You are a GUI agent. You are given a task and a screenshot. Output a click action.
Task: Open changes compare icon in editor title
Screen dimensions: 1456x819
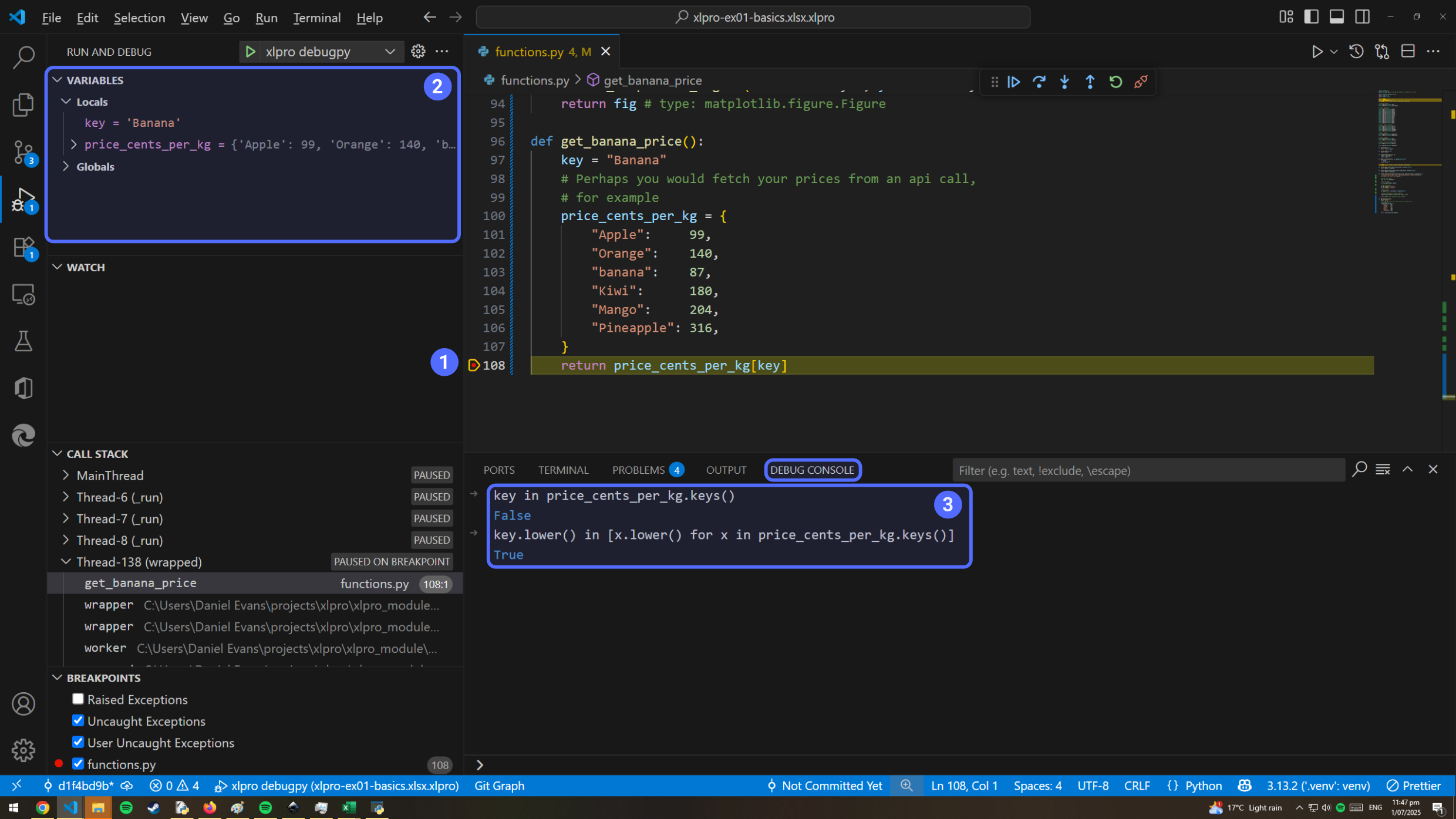click(x=1382, y=52)
